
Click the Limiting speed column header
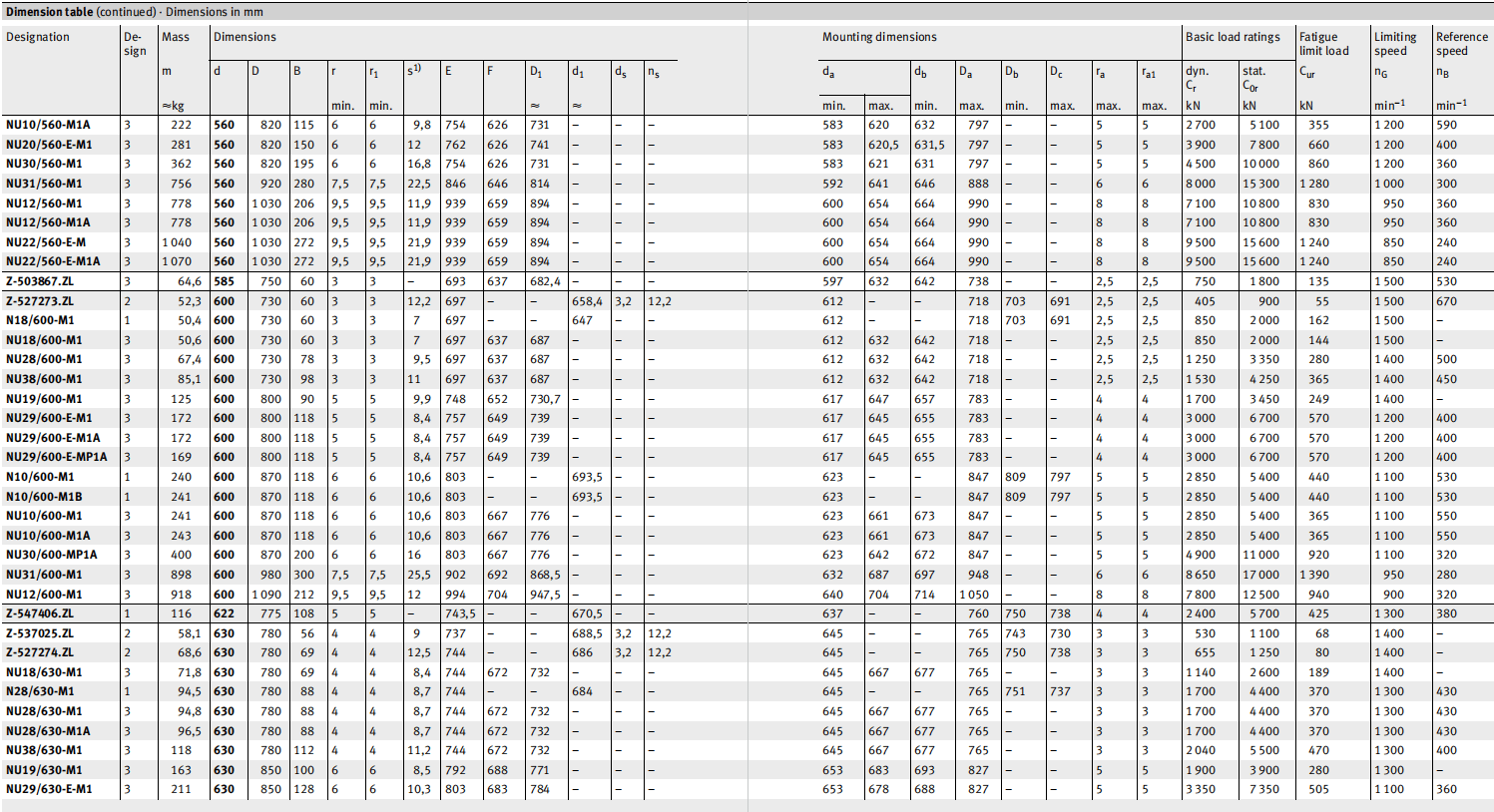pos(1394,44)
